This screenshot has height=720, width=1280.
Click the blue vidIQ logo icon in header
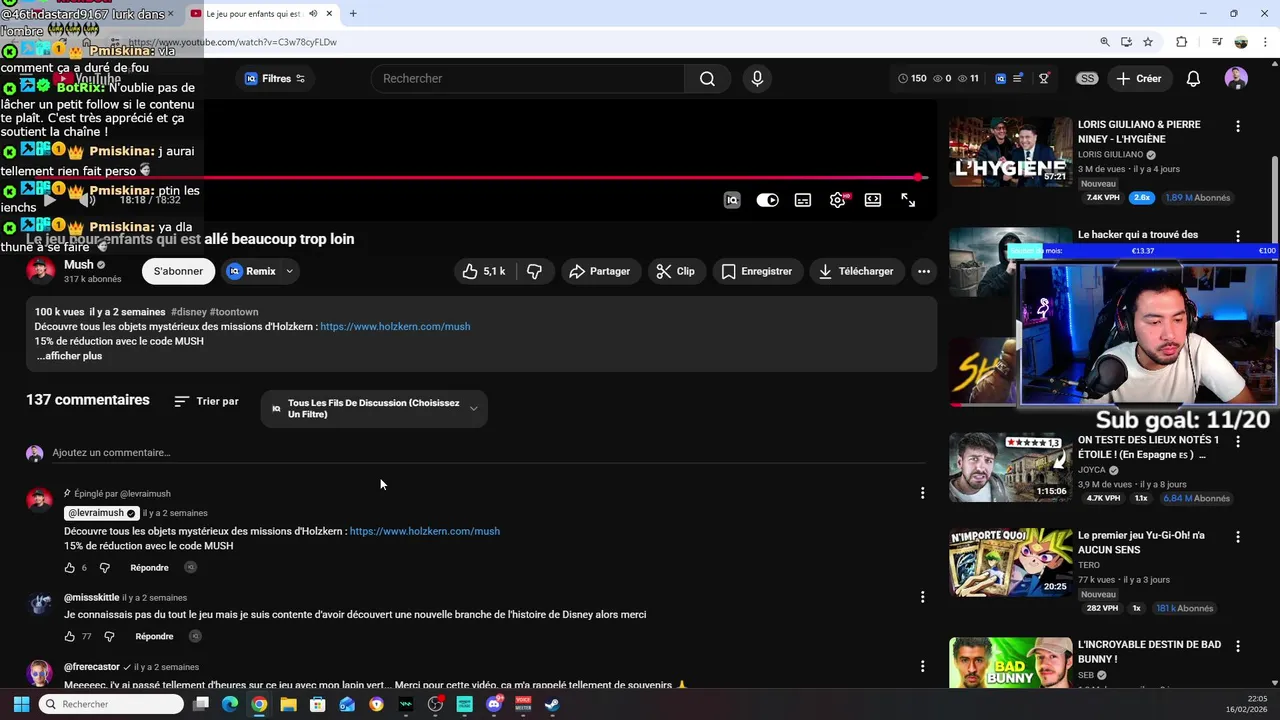[x=1000, y=79]
